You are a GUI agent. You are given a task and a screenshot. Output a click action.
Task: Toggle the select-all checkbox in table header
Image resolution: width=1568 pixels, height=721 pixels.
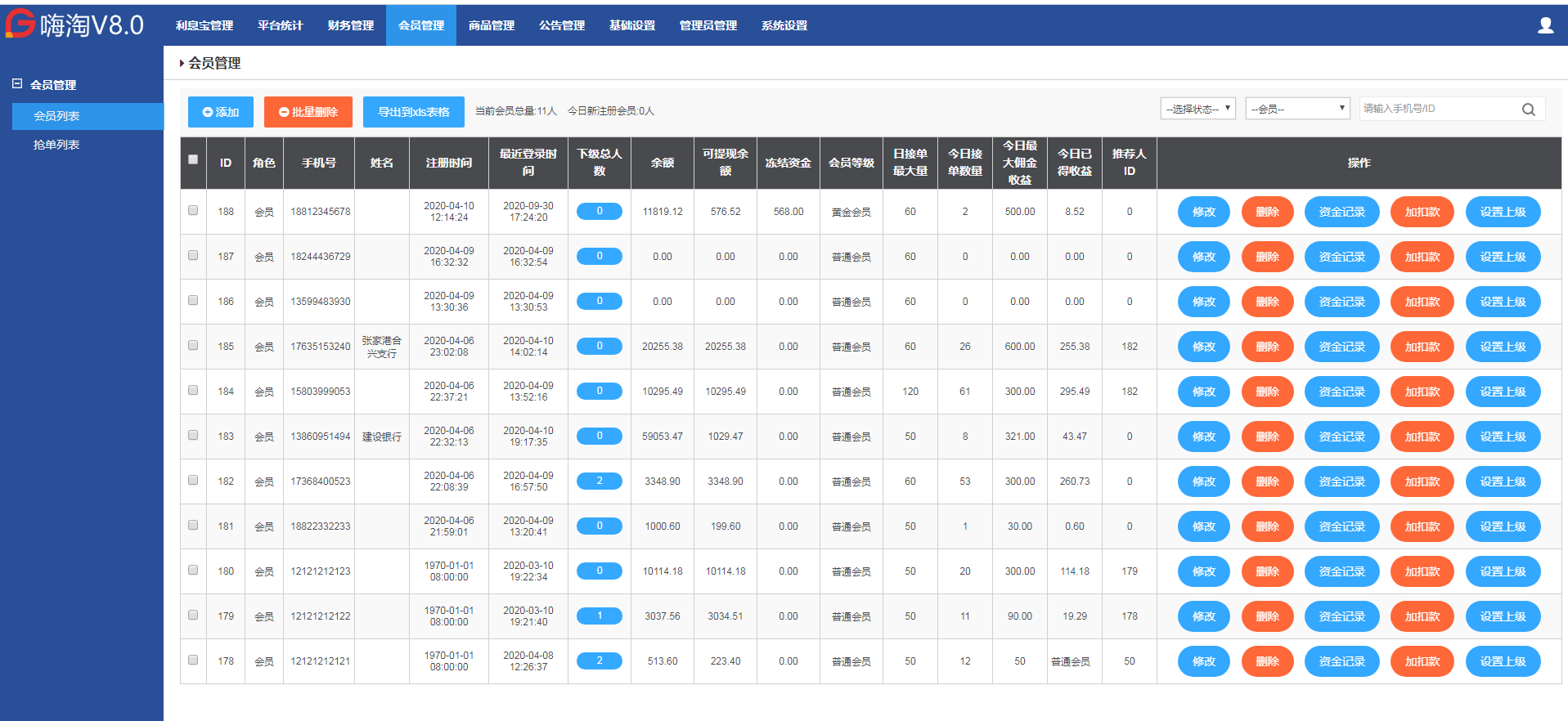pos(193,160)
